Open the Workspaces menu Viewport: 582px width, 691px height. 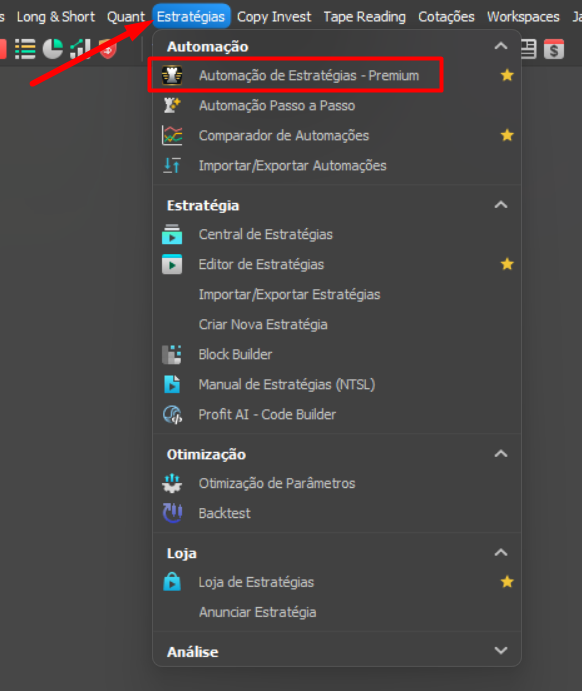(523, 17)
